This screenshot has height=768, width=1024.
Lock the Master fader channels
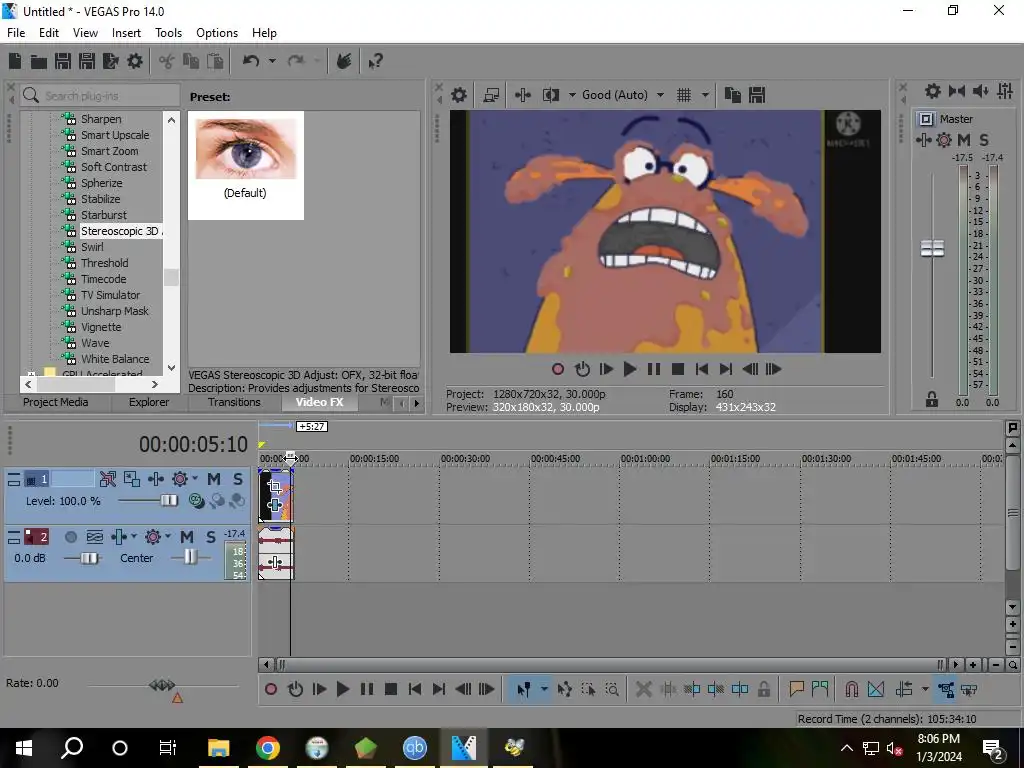(x=932, y=399)
